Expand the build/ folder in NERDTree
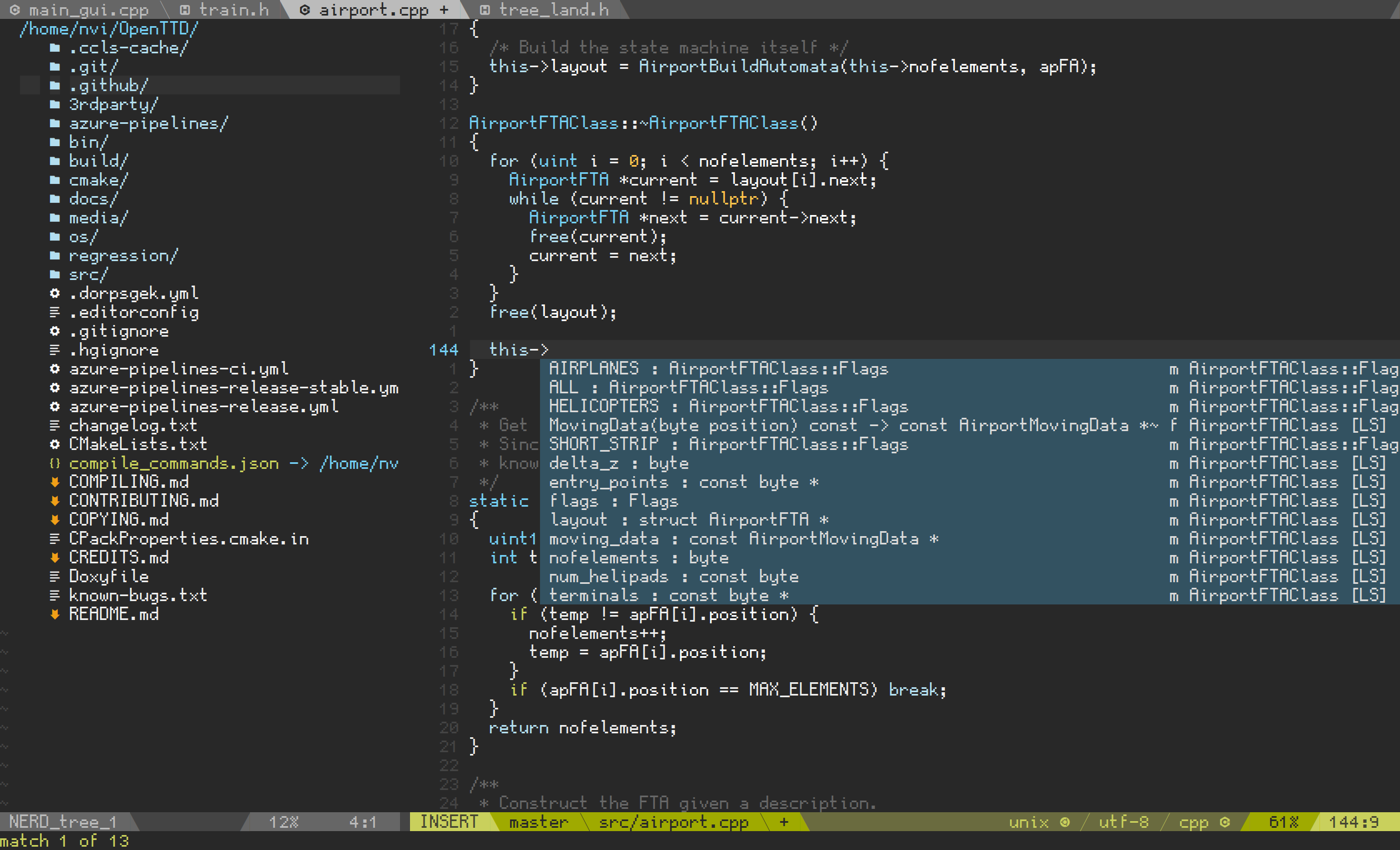Viewport: 1400px width, 850px height. [98, 161]
